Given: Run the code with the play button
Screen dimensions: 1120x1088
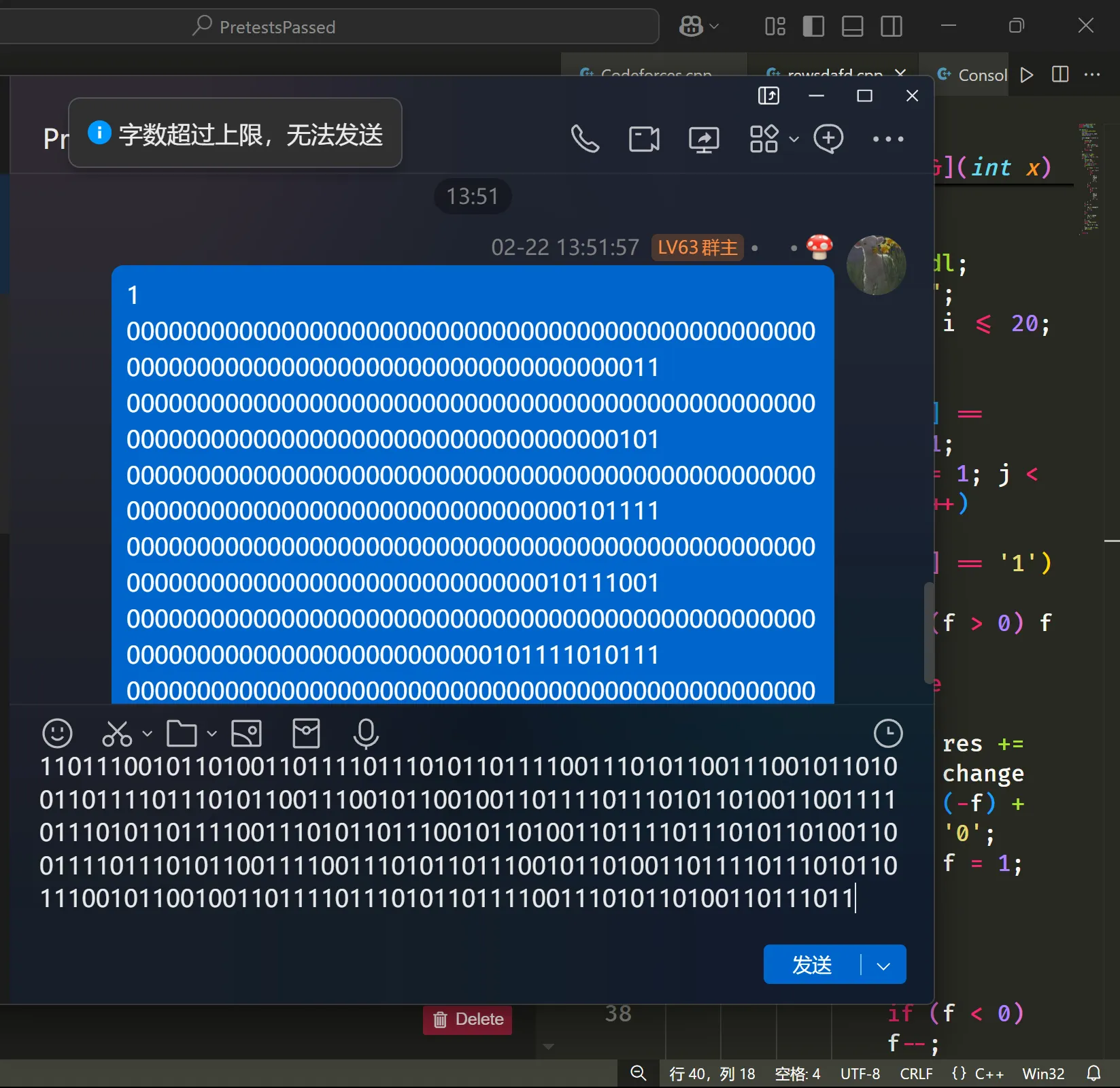Looking at the screenshot, I should tap(1027, 75).
